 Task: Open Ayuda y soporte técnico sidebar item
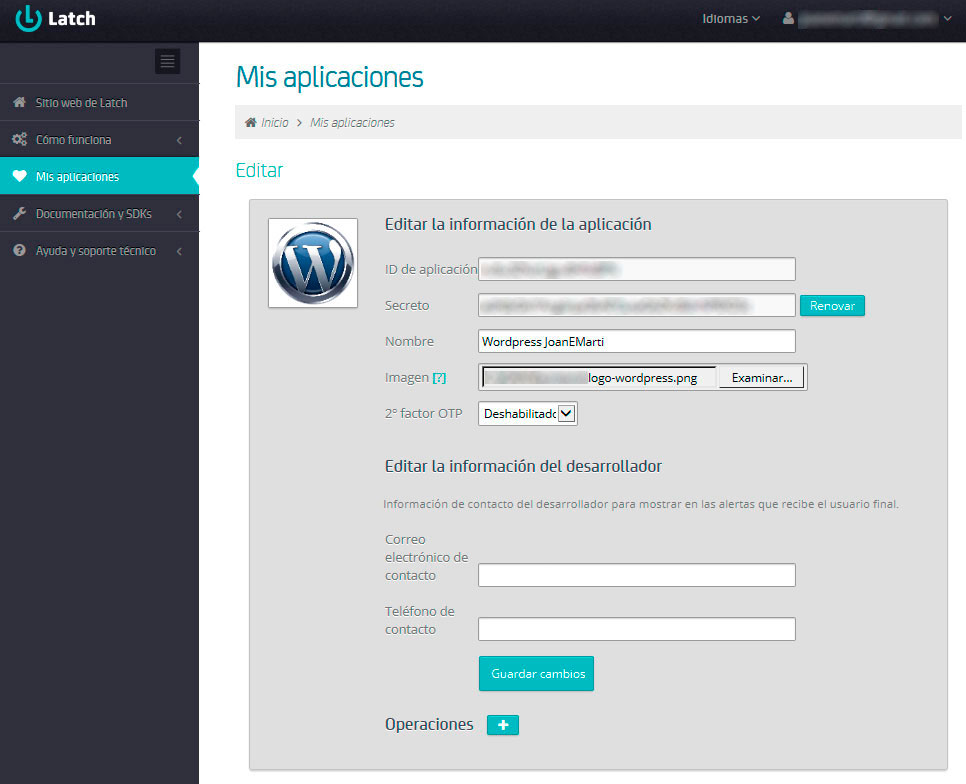coord(99,251)
